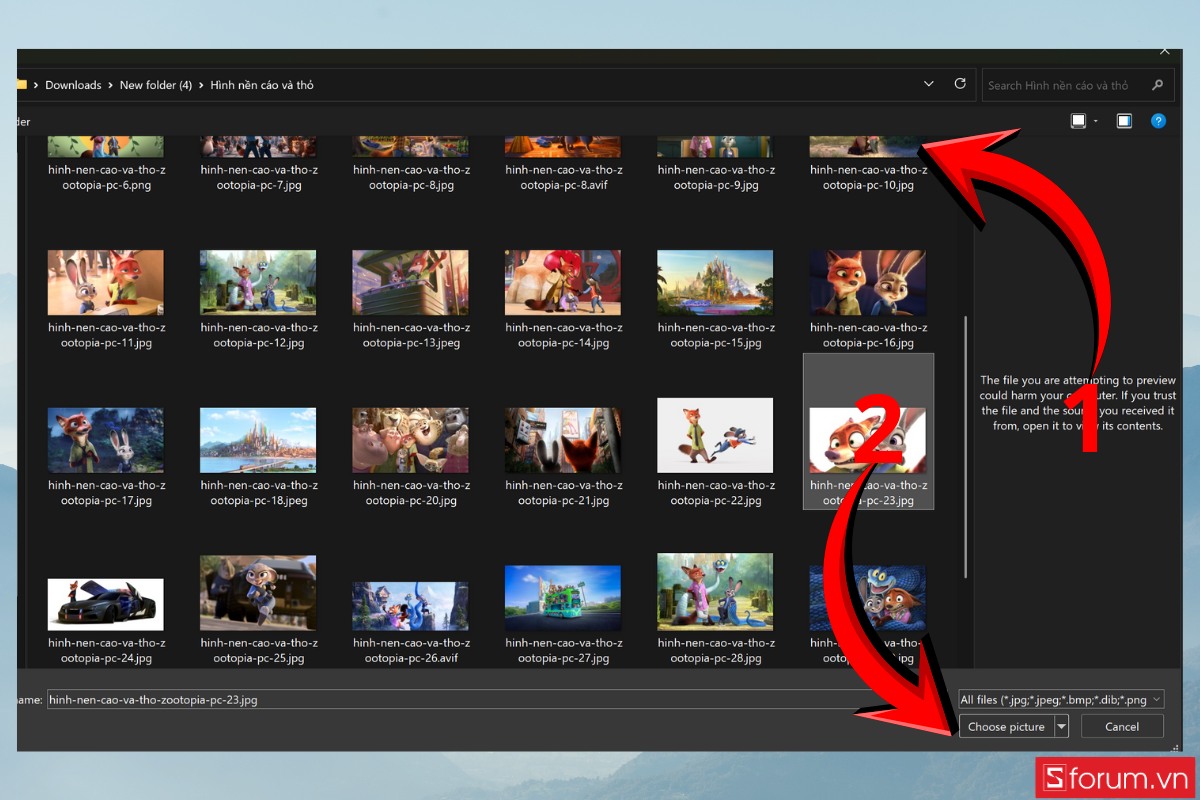Go to Downloads in the breadcrumb path
Image resolution: width=1200 pixels, height=800 pixels.
(73, 85)
